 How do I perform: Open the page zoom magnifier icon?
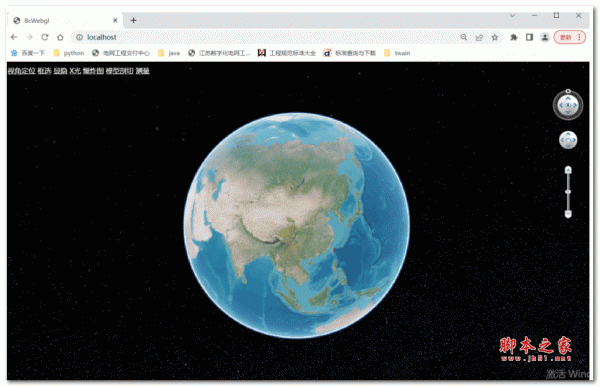pyautogui.click(x=464, y=37)
